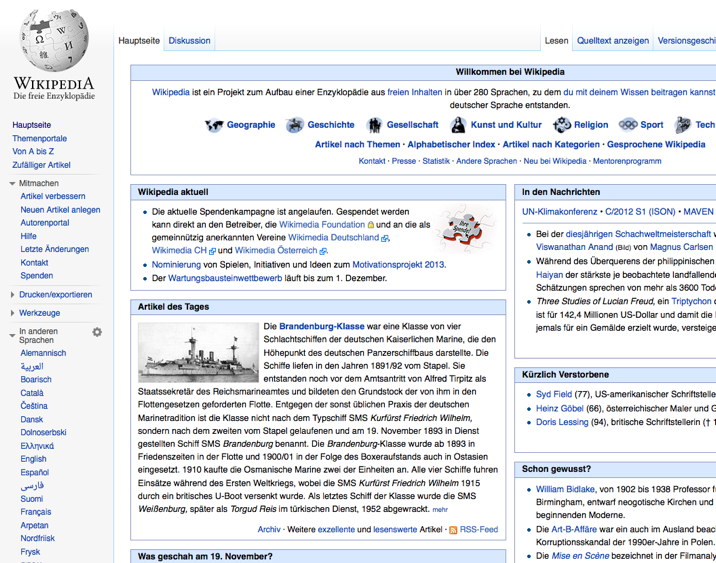The height and width of the screenshot is (563, 716).
Task: Go to Zufälliger Artikel
Action: pos(42,165)
